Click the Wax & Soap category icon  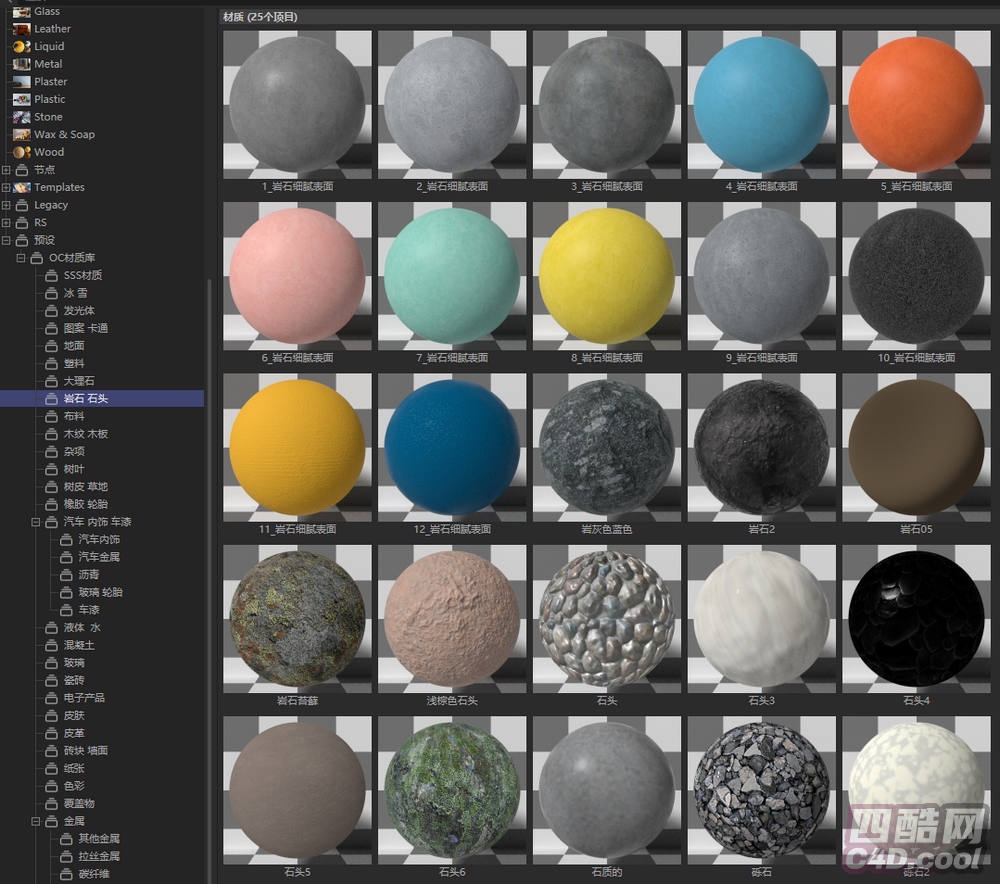21,135
